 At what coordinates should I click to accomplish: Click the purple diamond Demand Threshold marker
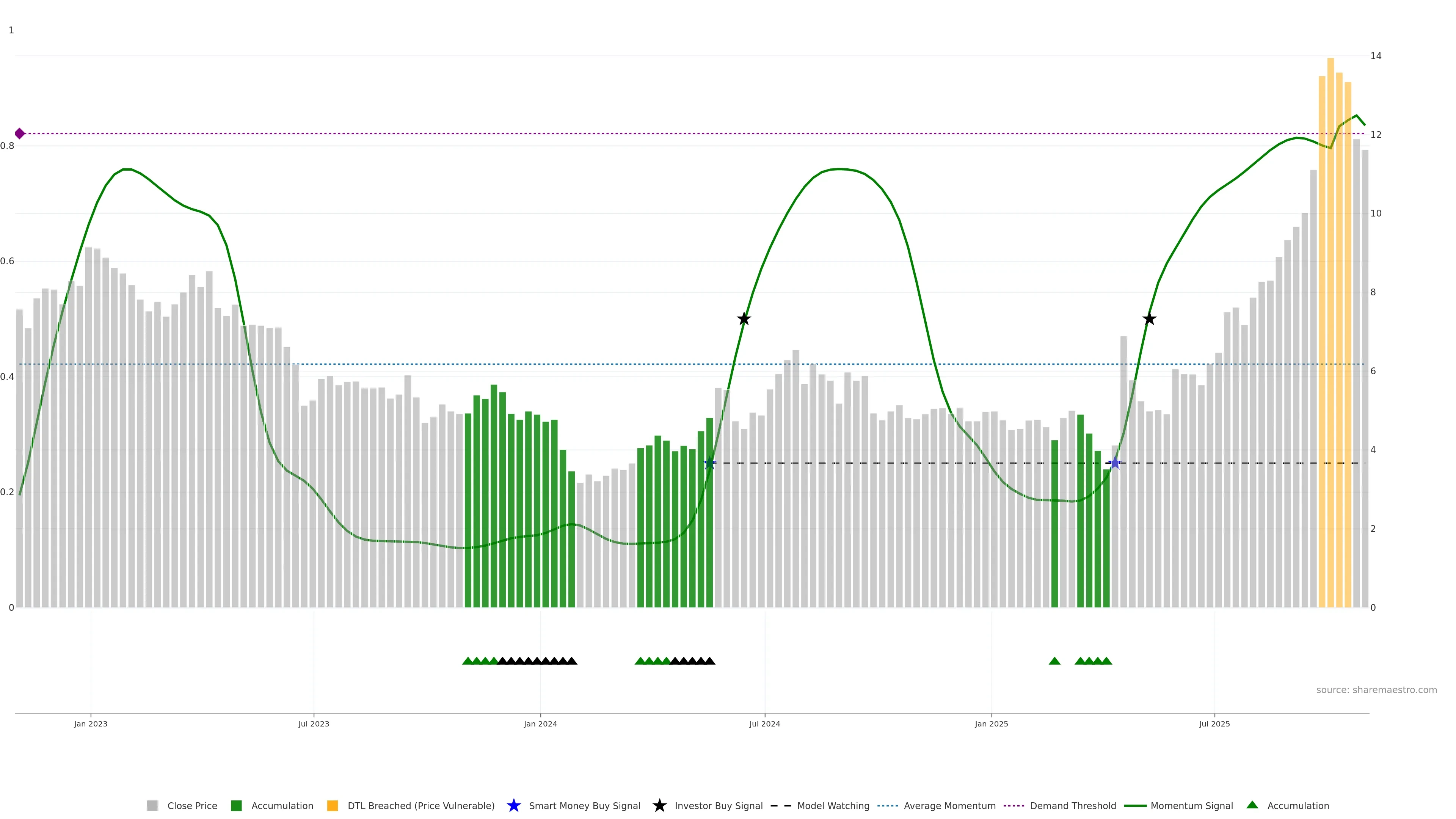[x=20, y=133]
